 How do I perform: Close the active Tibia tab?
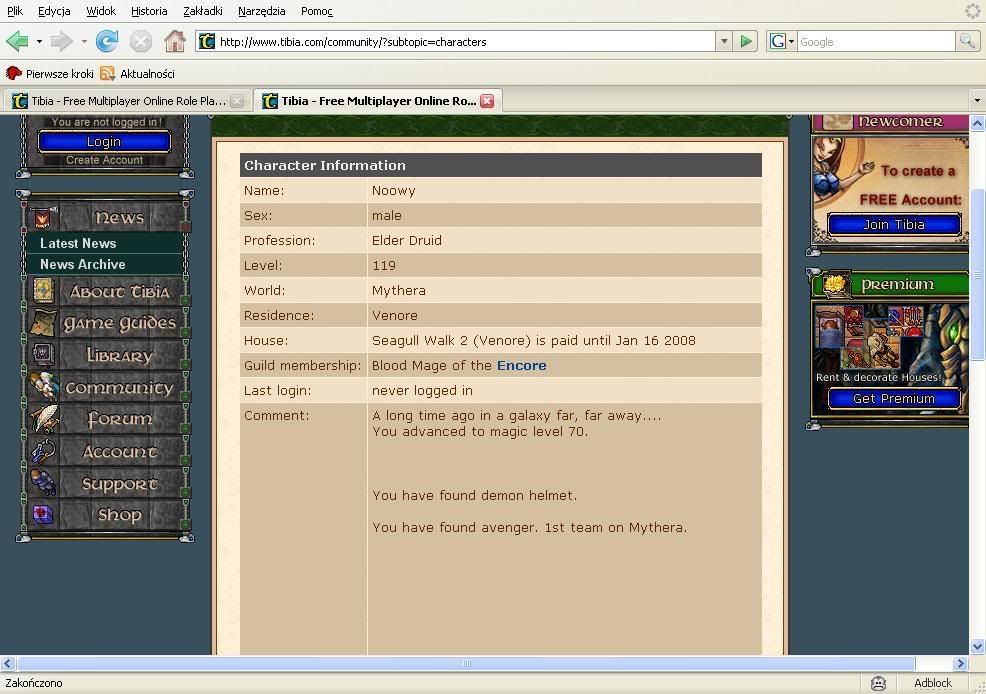(x=487, y=101)
